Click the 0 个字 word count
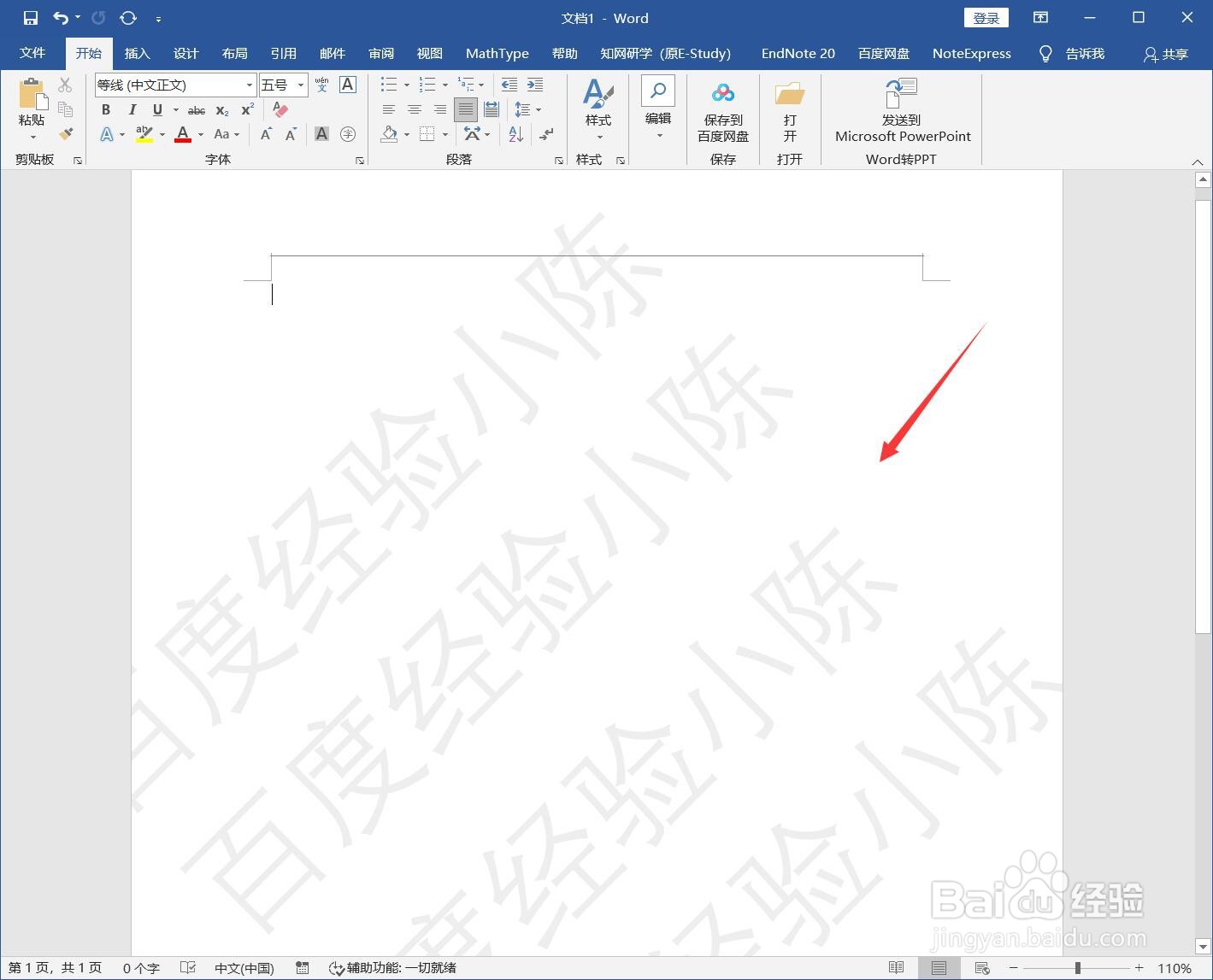Screen dimensions: 1213x980 (x=141, y=968)
